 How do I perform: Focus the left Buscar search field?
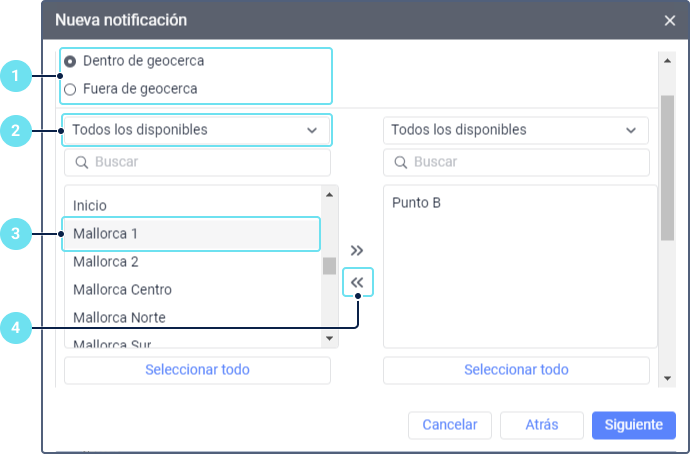click(x=205, y=162)
